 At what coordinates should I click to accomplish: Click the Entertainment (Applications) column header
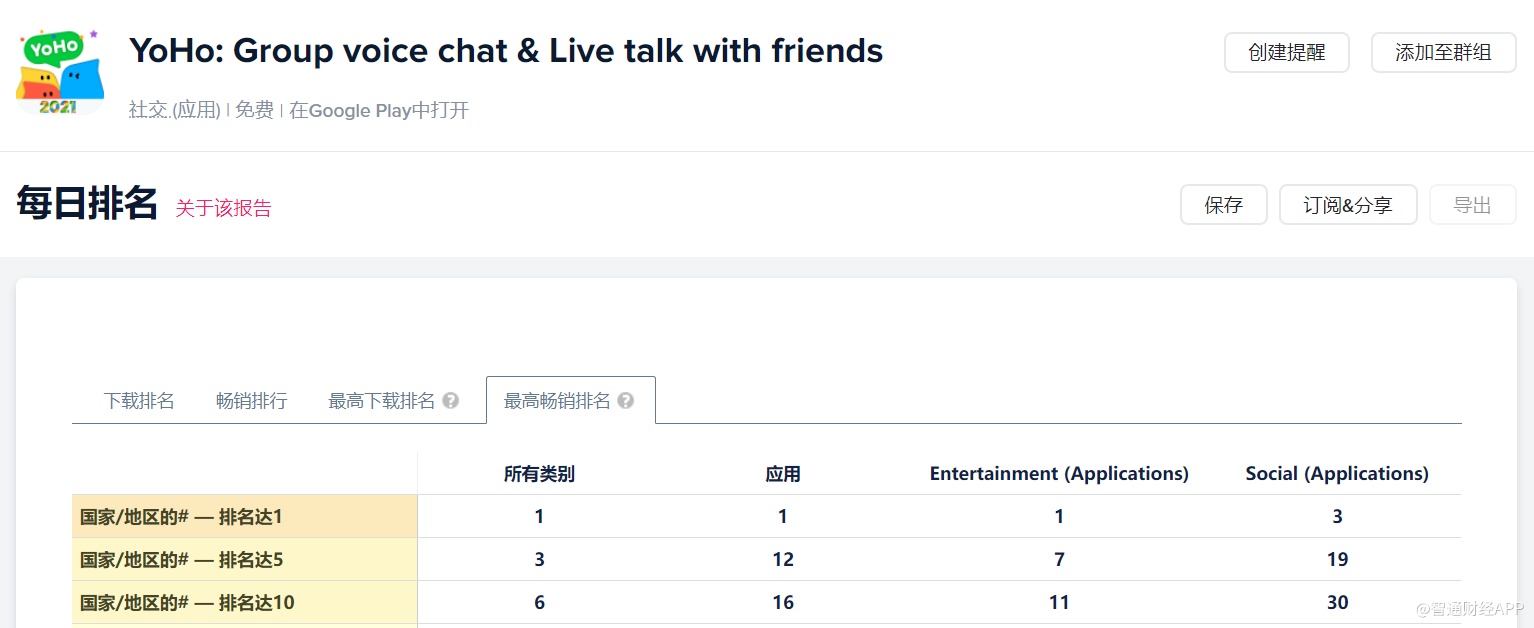tap(1059, 474)
